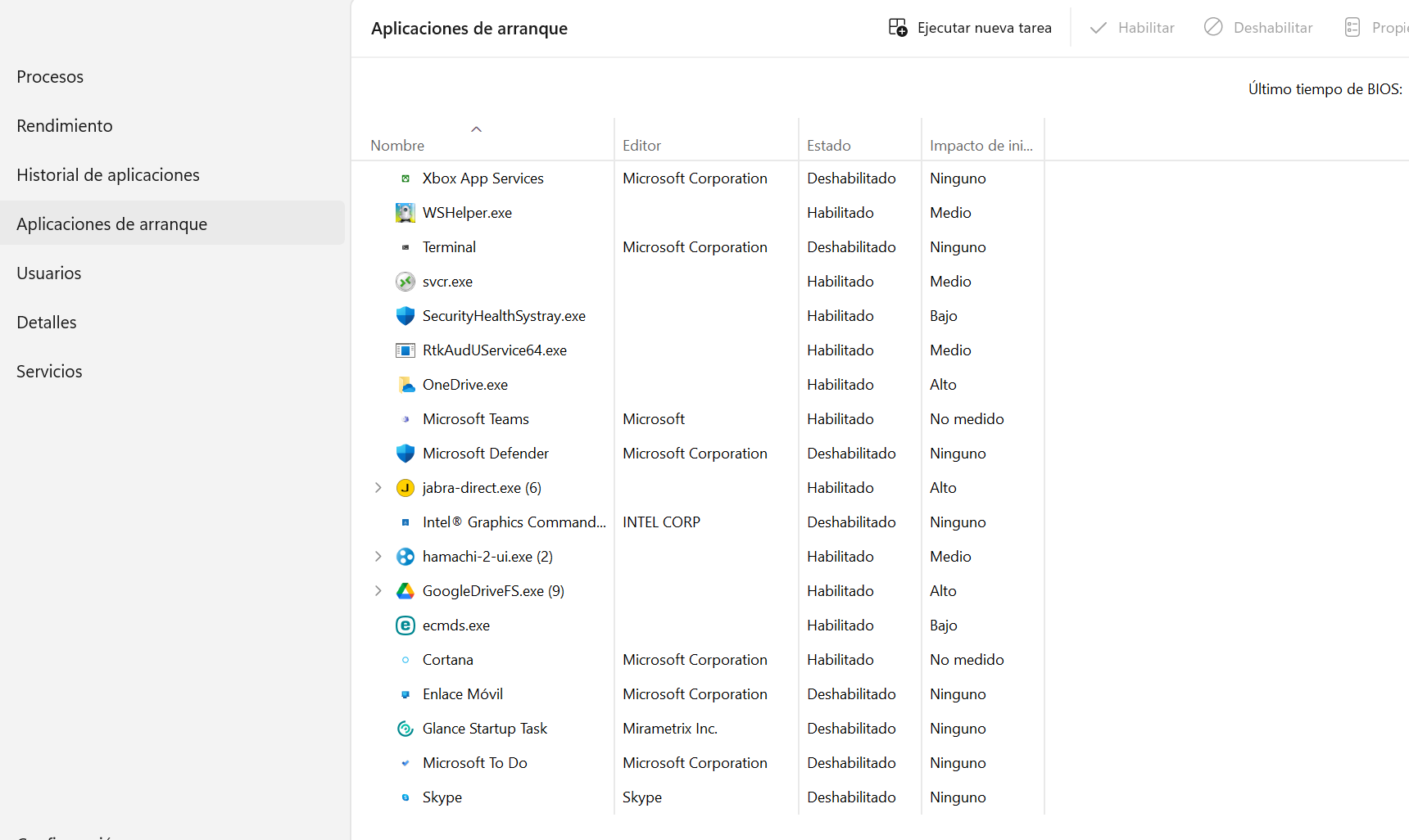
Task: Select the WSHelper.exe row name
Action: pos(467,213)
